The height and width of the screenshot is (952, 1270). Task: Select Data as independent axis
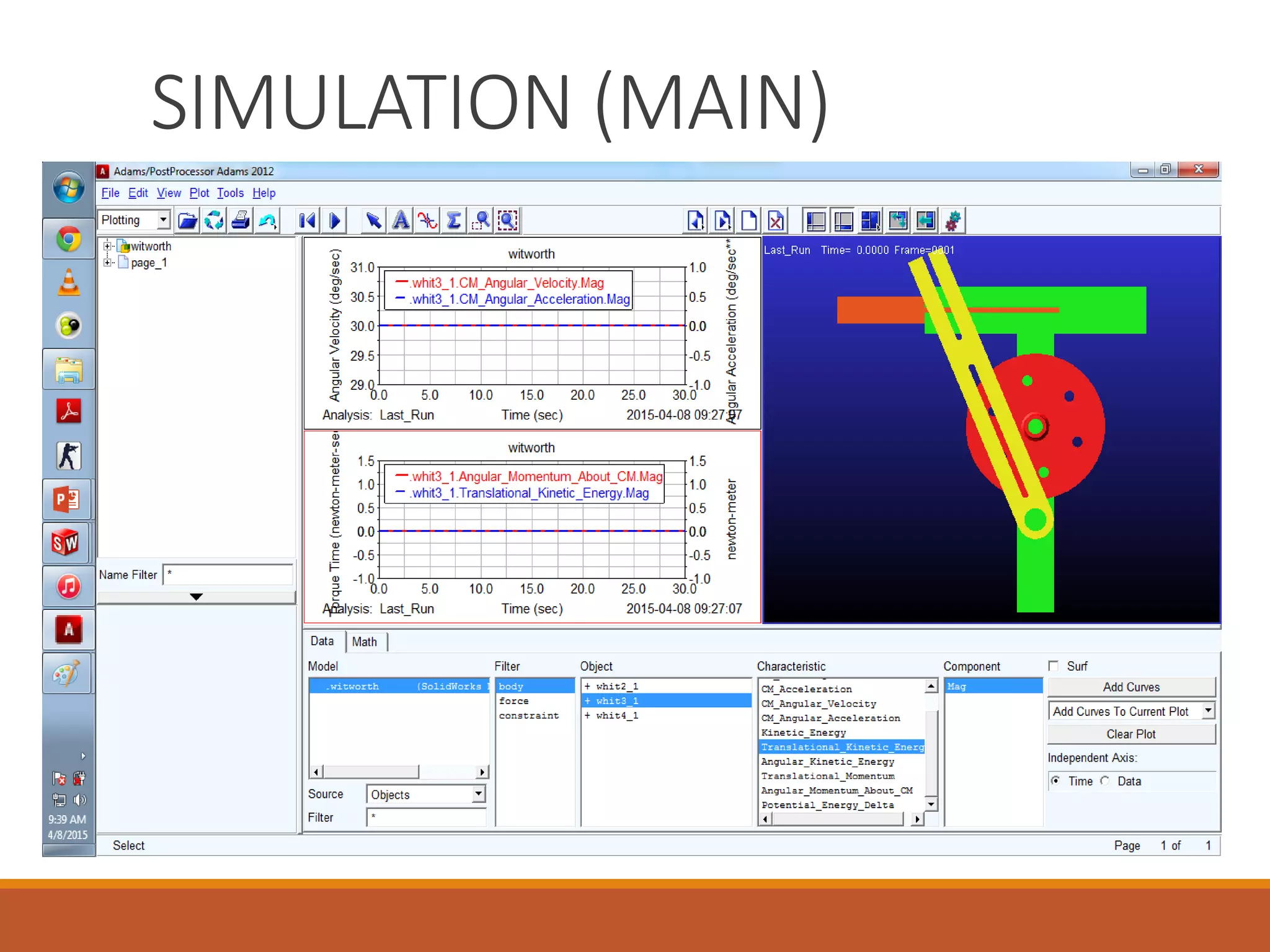[1105, 781]
